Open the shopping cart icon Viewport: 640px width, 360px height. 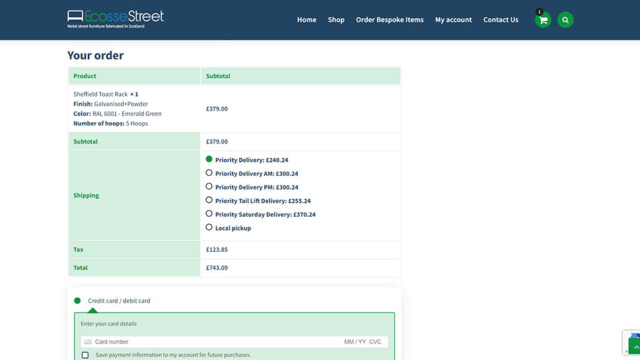(x=543, y=20)
